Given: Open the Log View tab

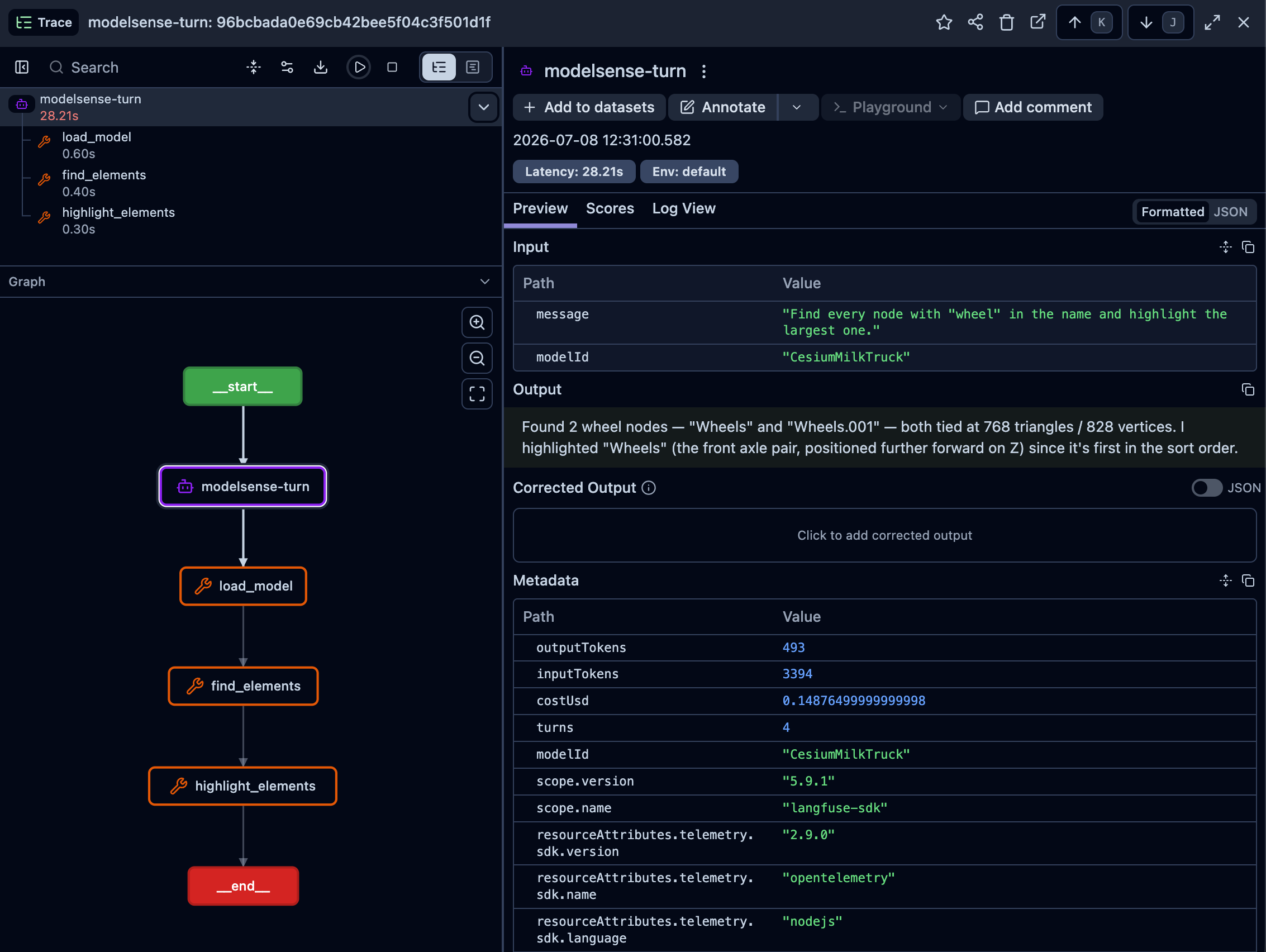Looking at the screenshot, I should (x=684, y=208).
